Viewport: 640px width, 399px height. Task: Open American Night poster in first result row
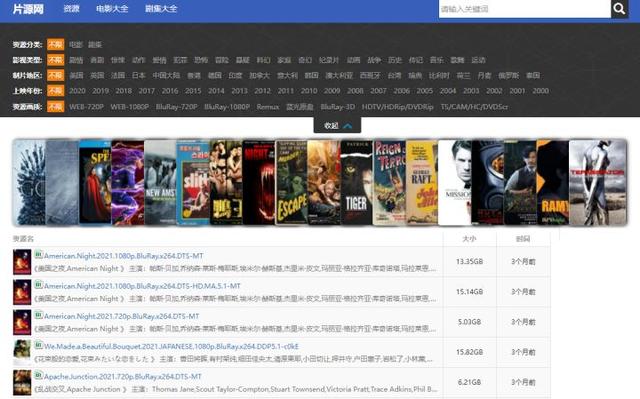point(22,262)
